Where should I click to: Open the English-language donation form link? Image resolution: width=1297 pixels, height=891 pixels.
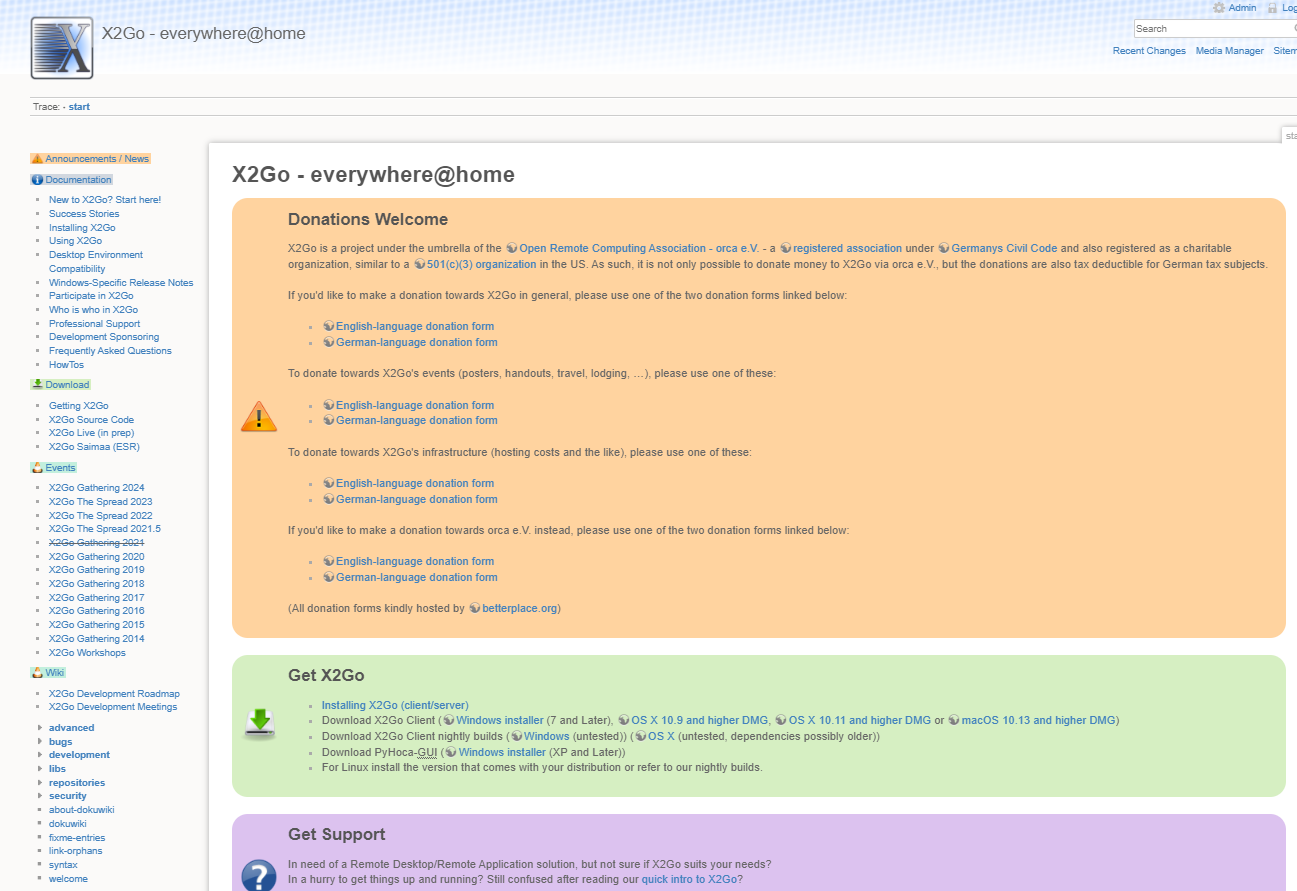pos(416,325)
